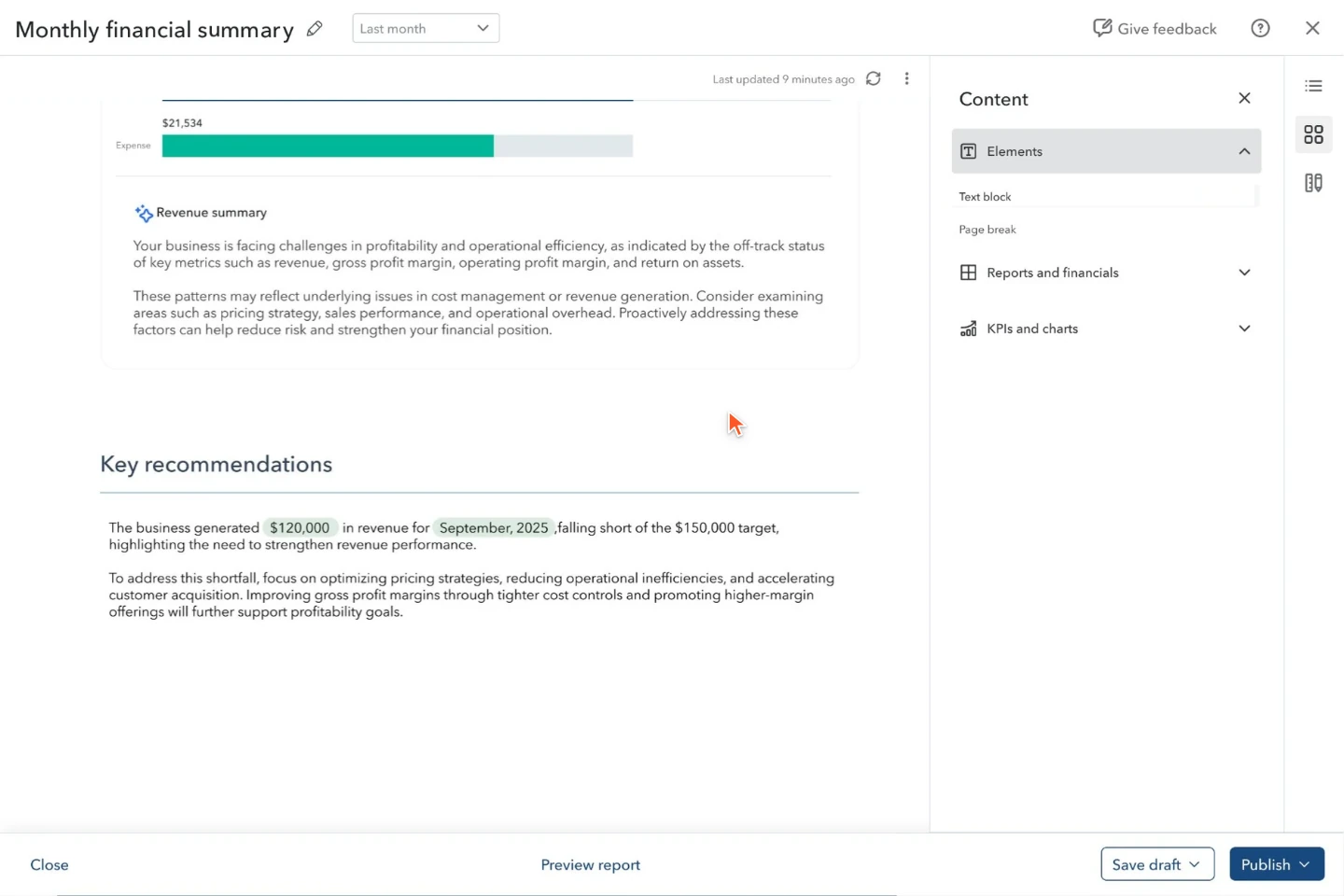The height and width of the screenshot is (896, 1344).
Task: Click the Revenue summary title
Action: pyautogui.click(x=212, y=213)
